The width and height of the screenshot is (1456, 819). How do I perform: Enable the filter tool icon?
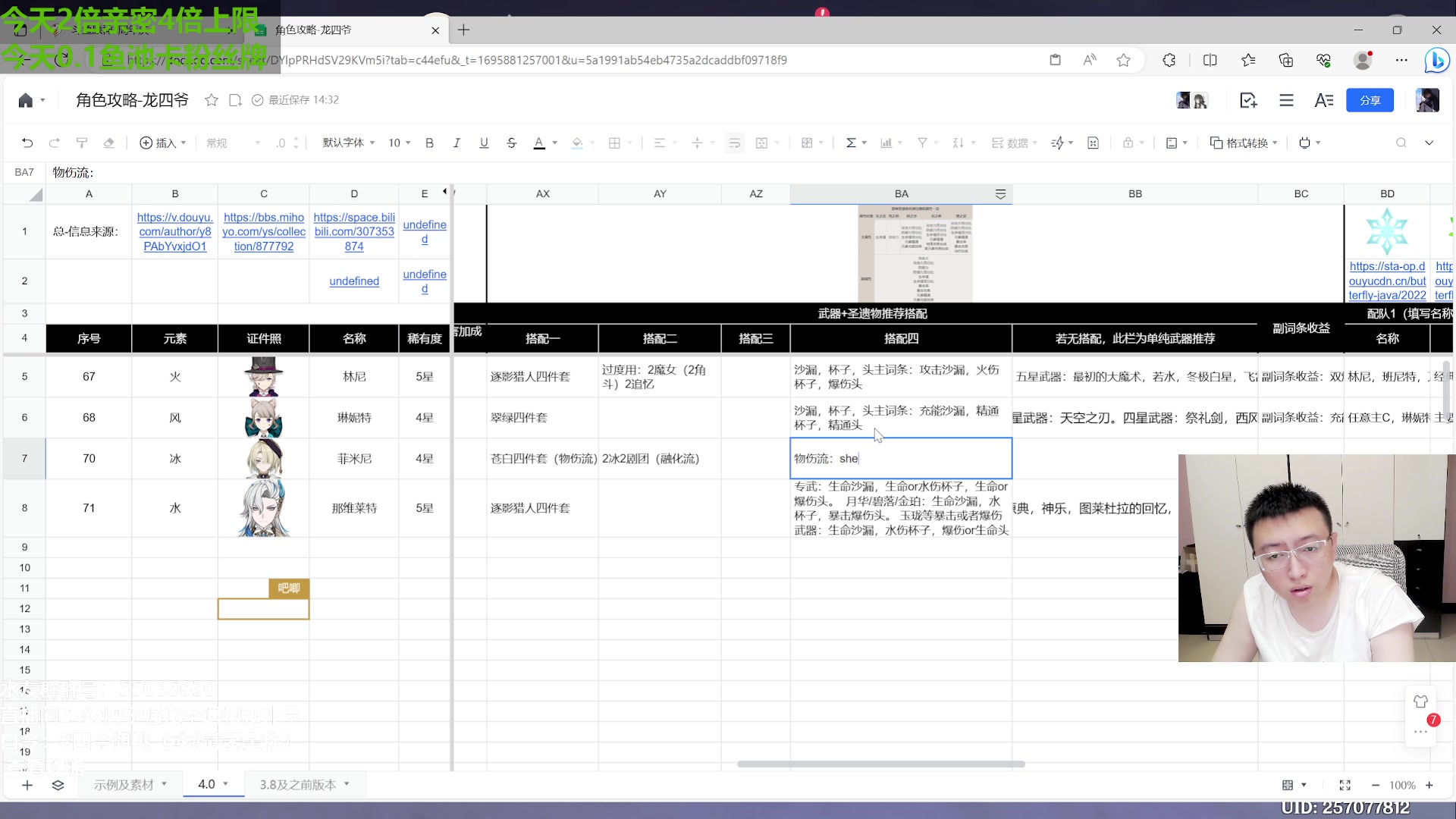[x=922, y=143]
